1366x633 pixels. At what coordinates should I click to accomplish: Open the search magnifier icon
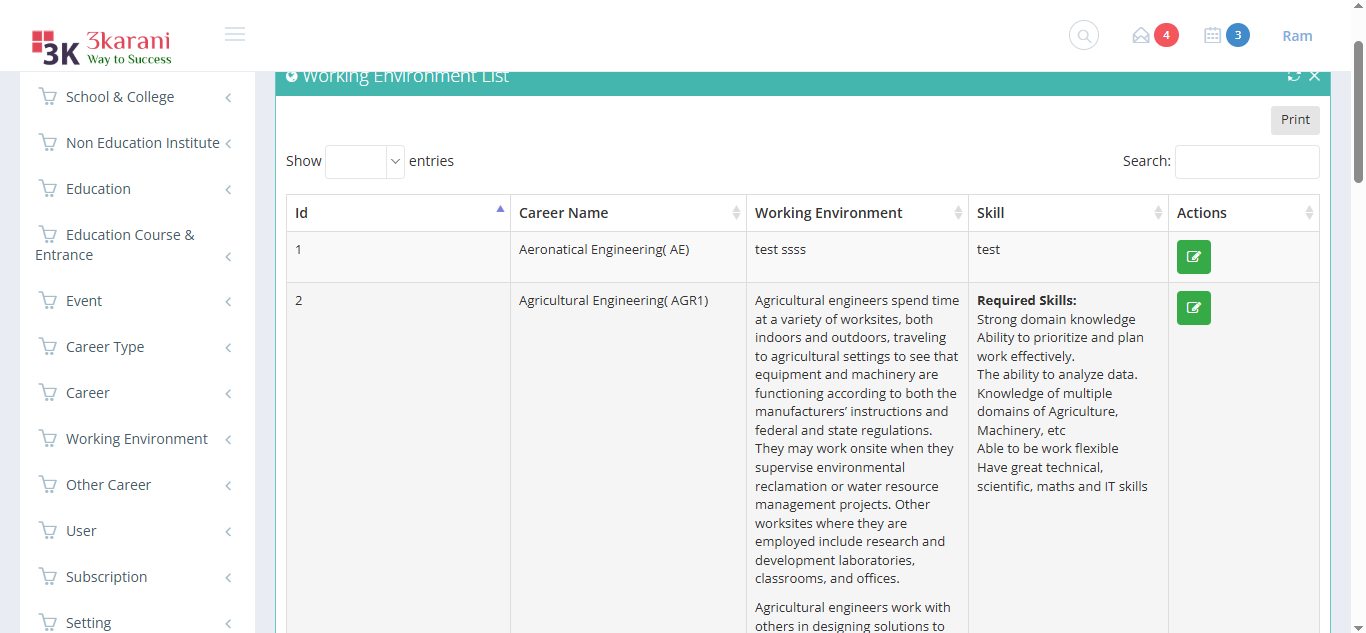(x=1083, y=36)
